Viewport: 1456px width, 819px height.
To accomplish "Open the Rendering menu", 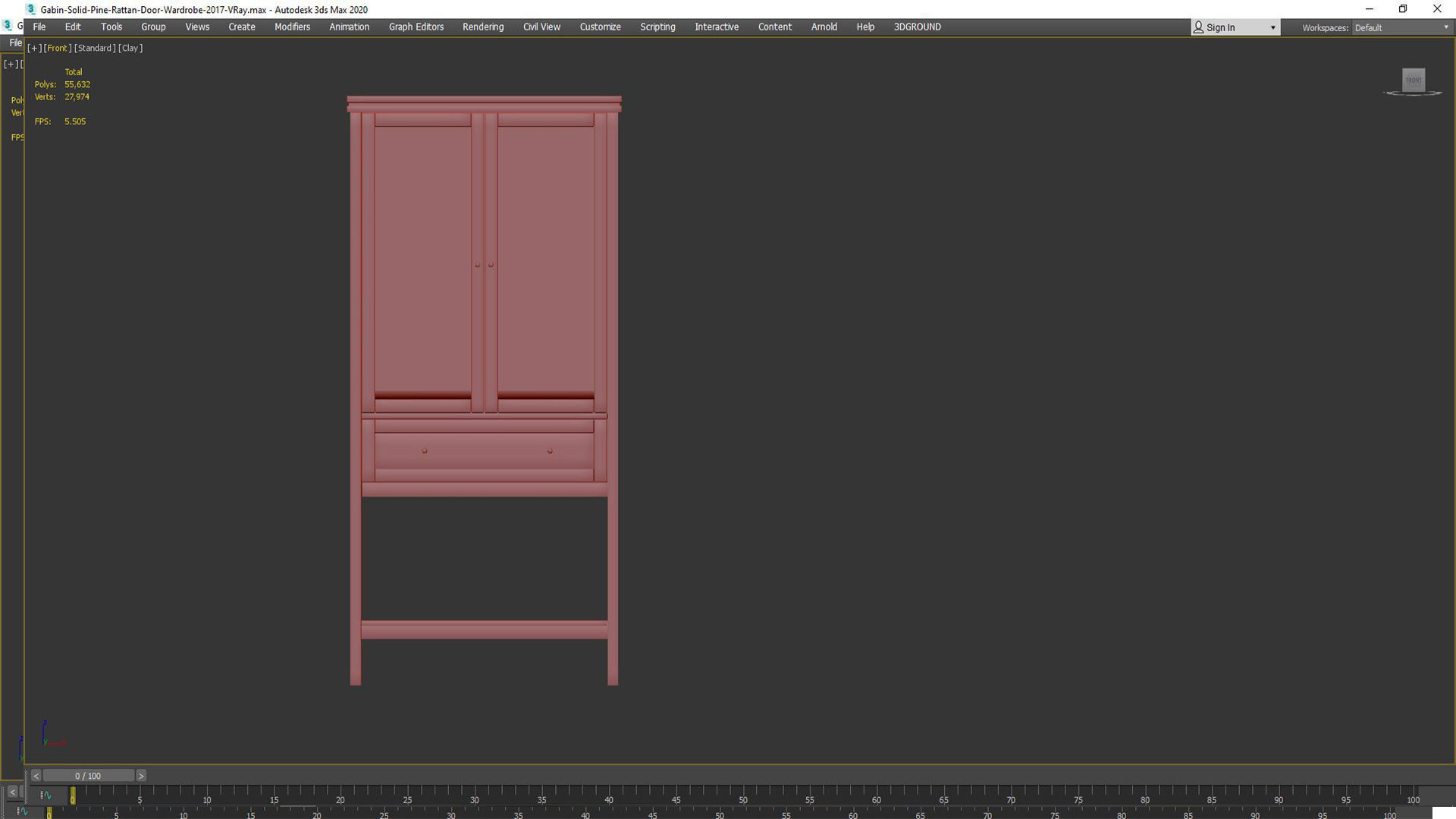I will tap(483, 27).
